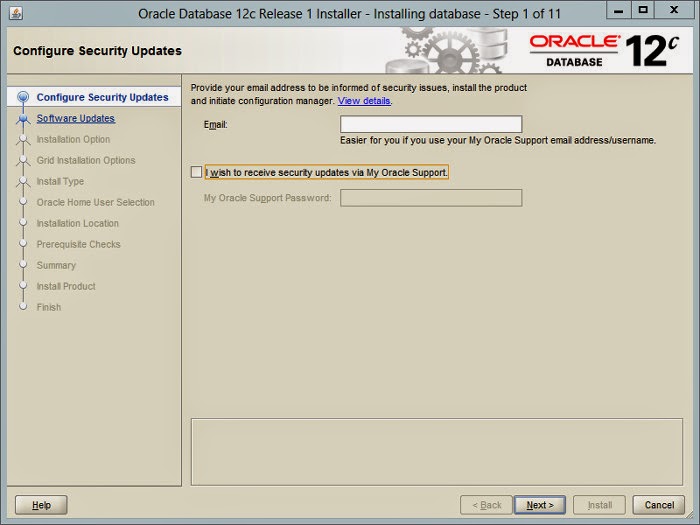Image resolution: width=700 pixels, height=525 pixels.
Task: Click the greyed-out Install button
Action: [600, 505]
